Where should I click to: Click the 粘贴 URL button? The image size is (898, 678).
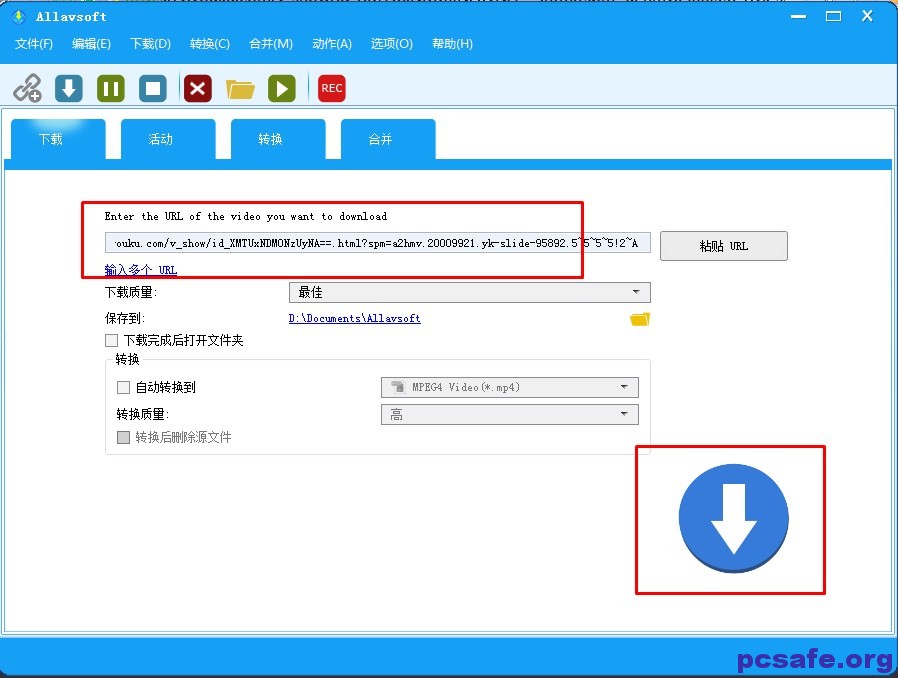[x=723, y=246]
